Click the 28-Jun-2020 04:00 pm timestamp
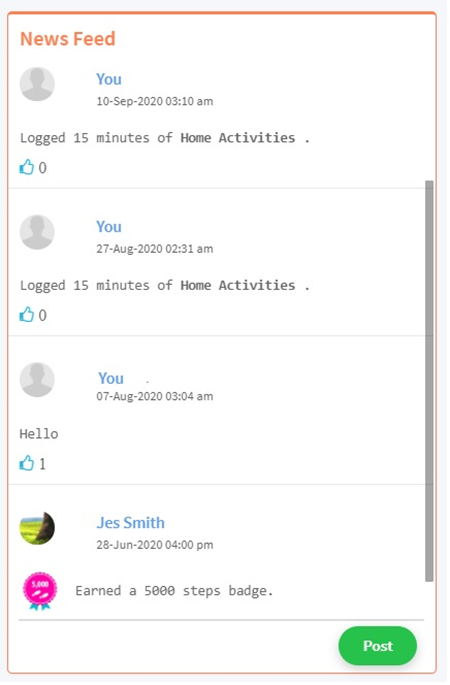Viewport: 450px width, 685px height. (x=155, y=546)
